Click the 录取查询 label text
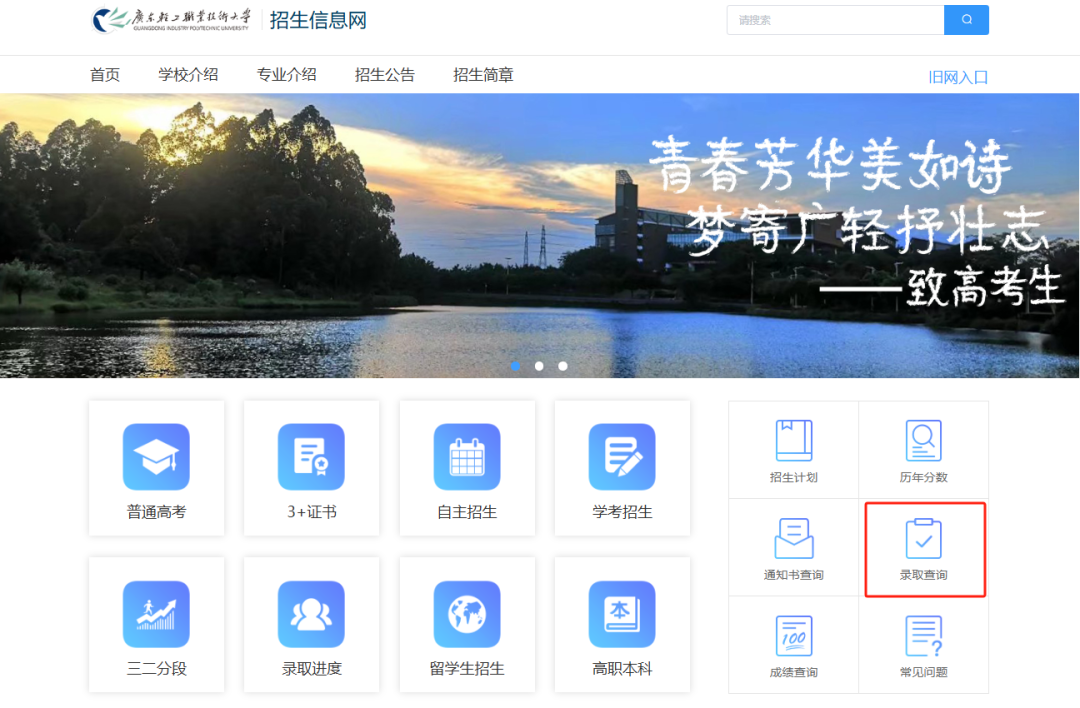This screenshot has height=708, width=1080. pos(924,574)
